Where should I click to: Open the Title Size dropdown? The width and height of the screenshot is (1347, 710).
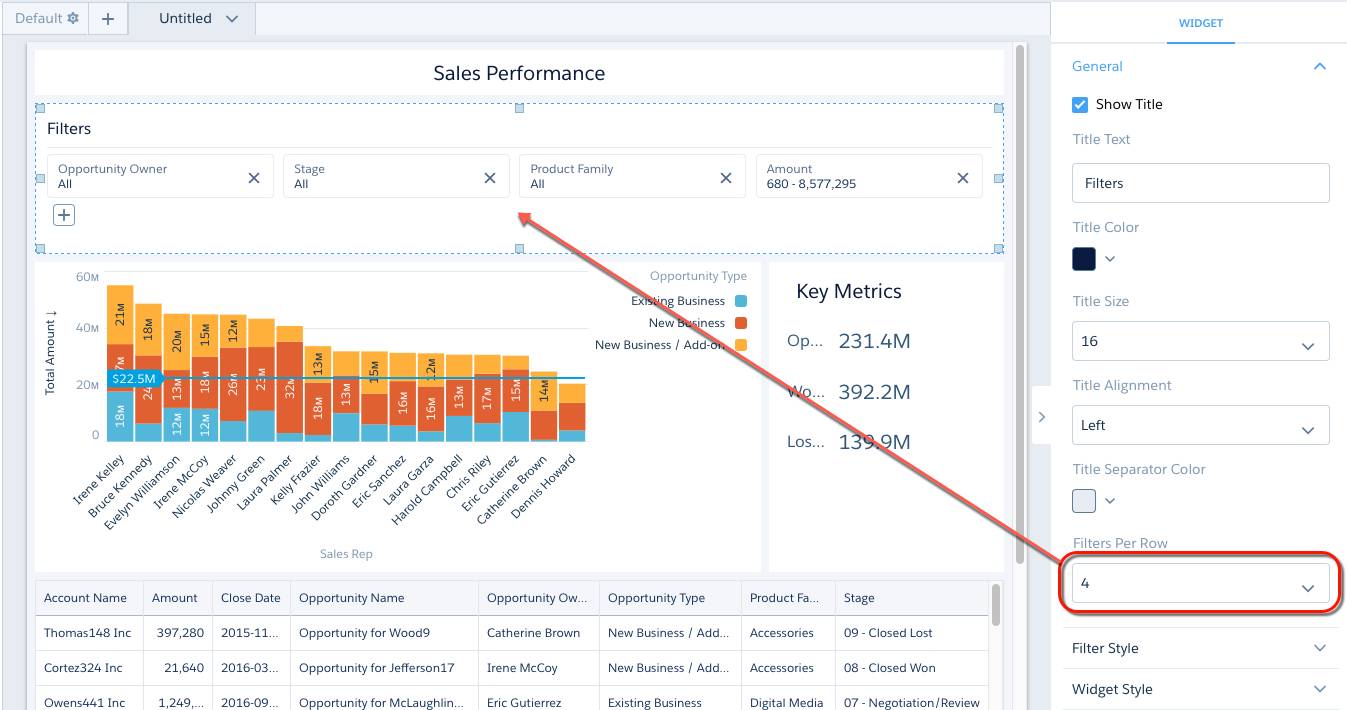1200,341
